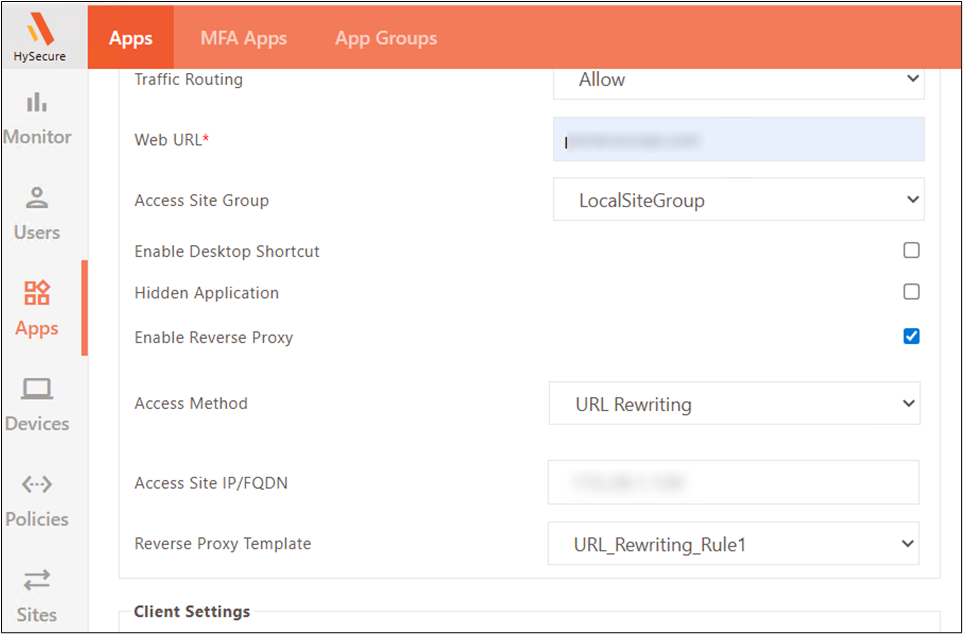Click the Client Settings section header
The image size is (963, 634).
pos(192,611)
